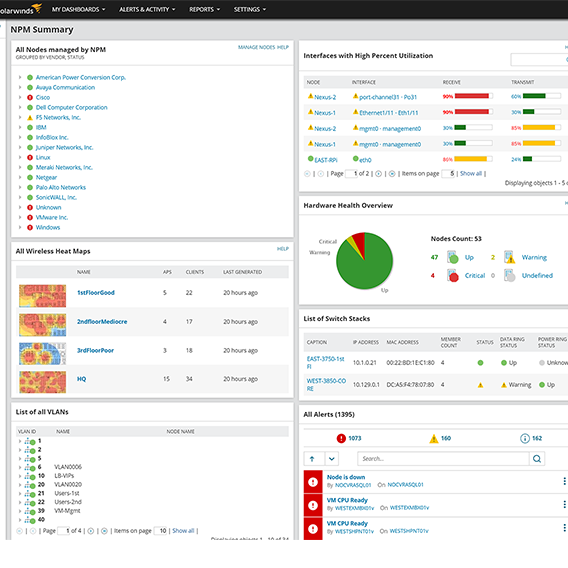
Task: Expand VLAN ID 21 row
Action: pos(20,493)
